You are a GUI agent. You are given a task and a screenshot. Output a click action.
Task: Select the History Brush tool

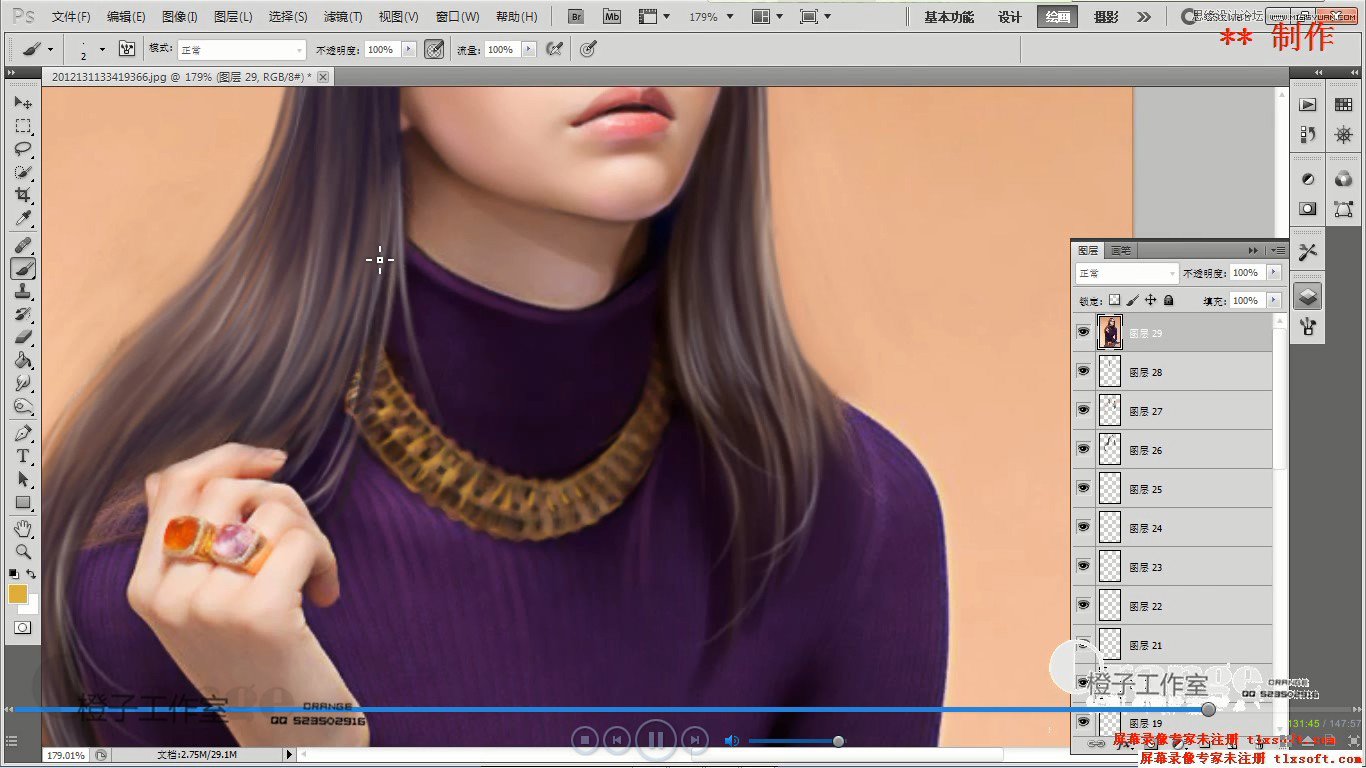(x=22, y=314)
